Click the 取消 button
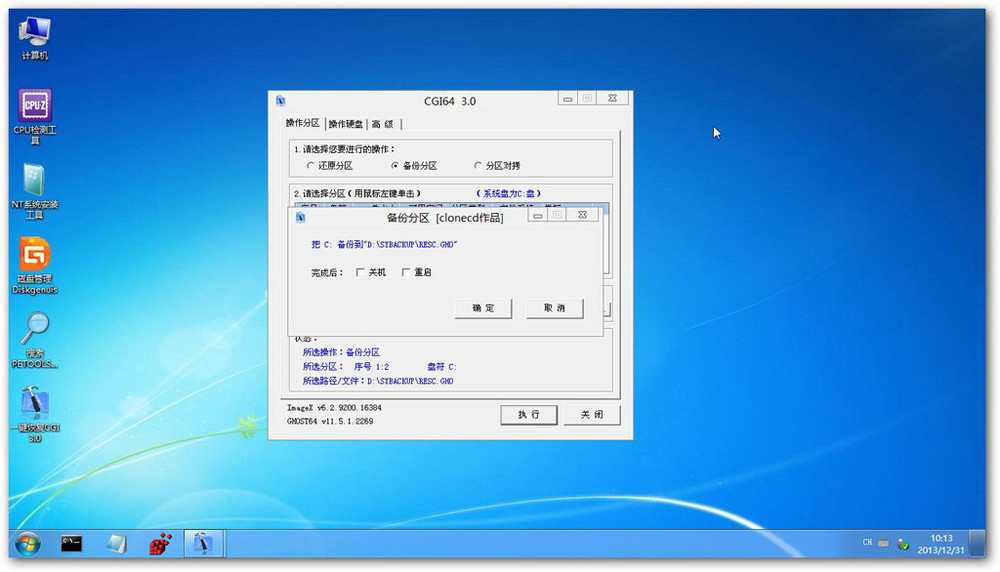The image size is (1000, 572). click(x=554, y=308)
